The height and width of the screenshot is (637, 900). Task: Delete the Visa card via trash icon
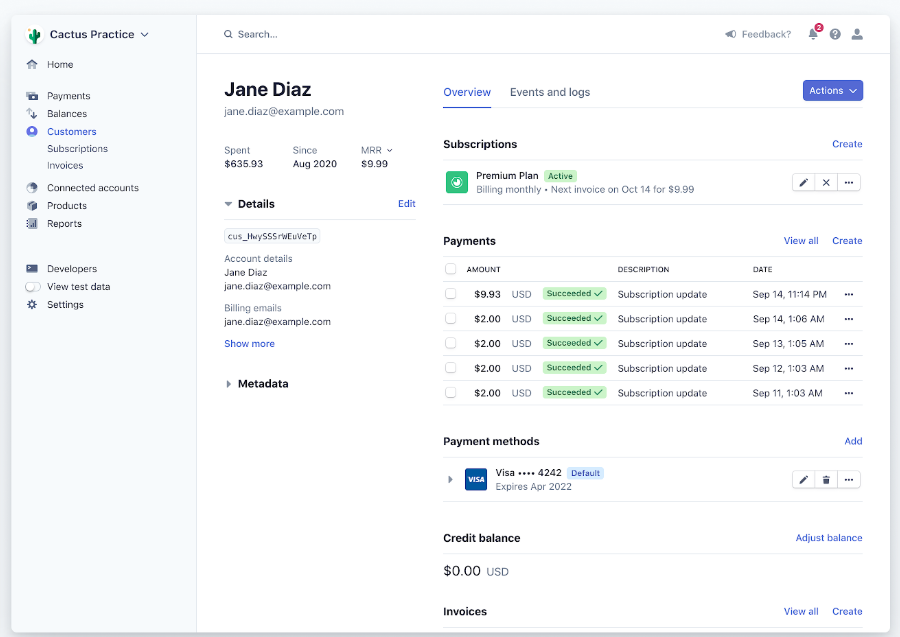pos(825,479)
